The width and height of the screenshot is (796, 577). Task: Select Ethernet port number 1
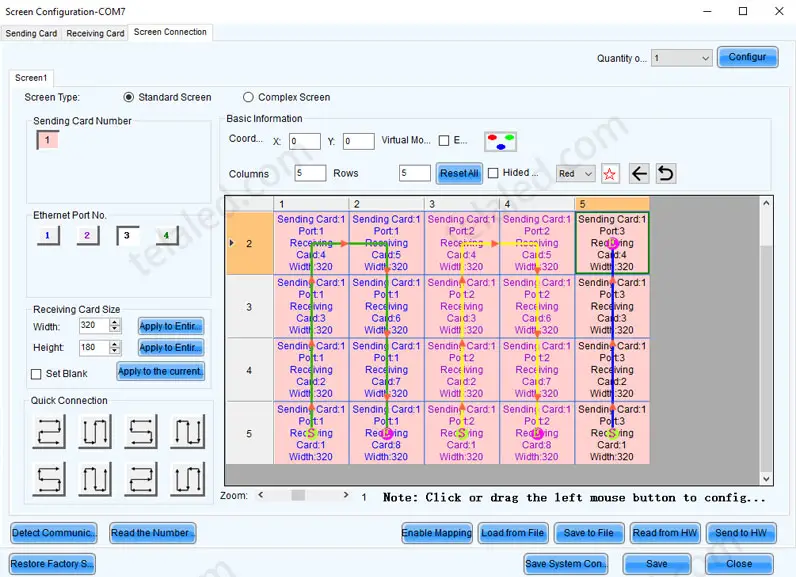48,235
